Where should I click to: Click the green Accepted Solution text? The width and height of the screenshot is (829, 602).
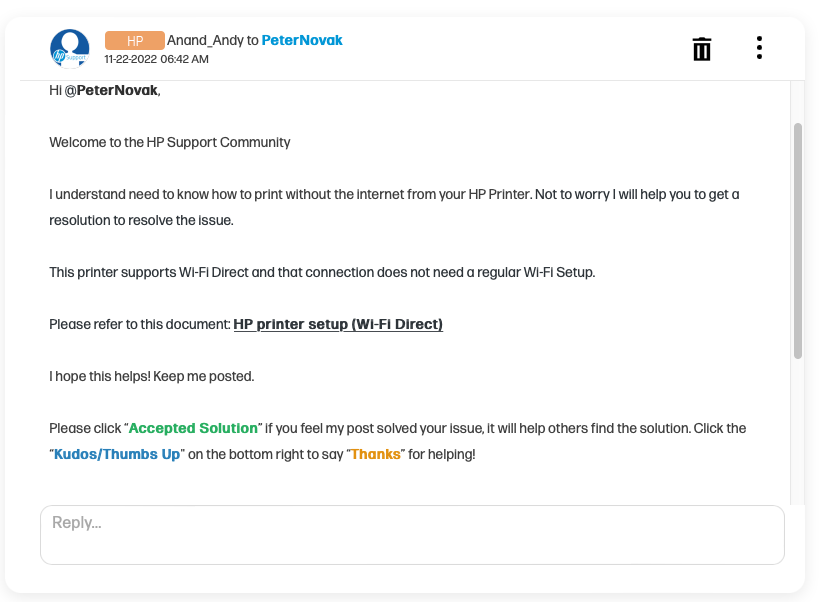(x=193, y=428)
